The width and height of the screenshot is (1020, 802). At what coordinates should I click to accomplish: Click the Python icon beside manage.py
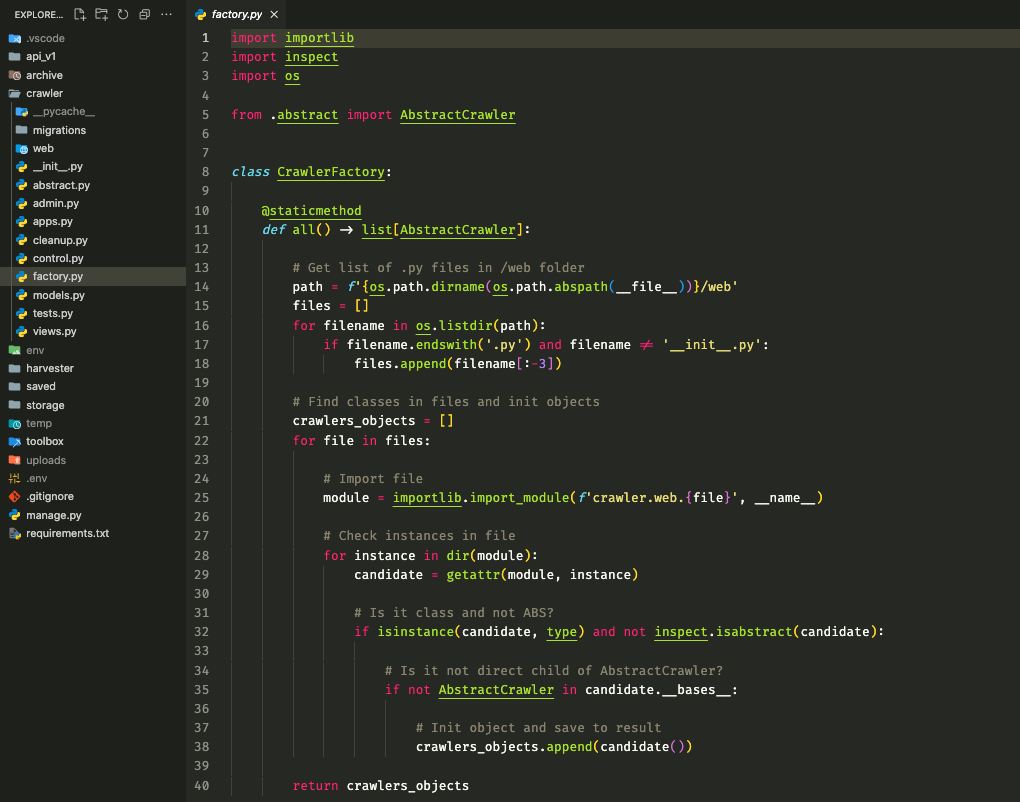pyautogui.click(x=14, y=515)
